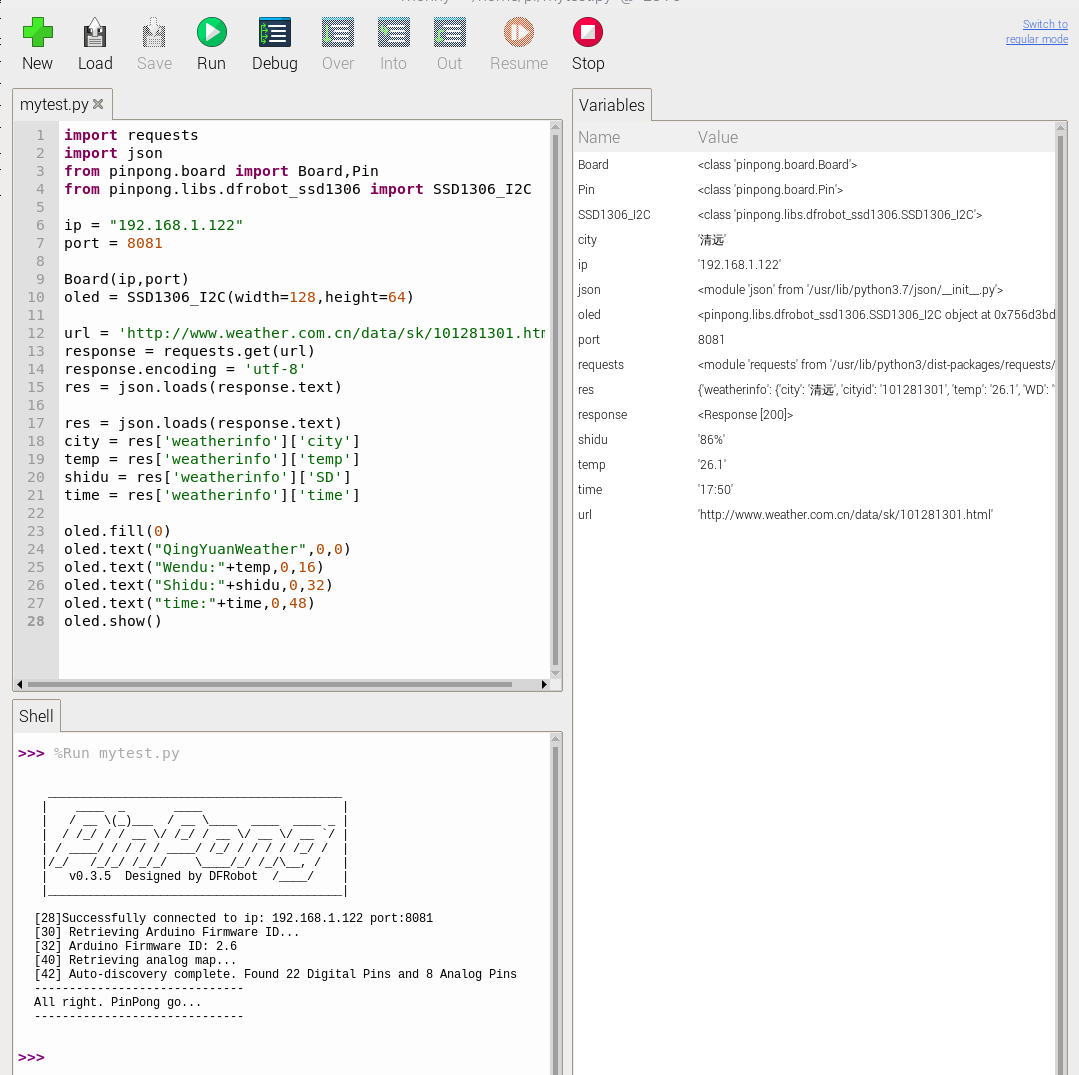
Task: Click 'response.encoding' code line
Action: (185, 369)
